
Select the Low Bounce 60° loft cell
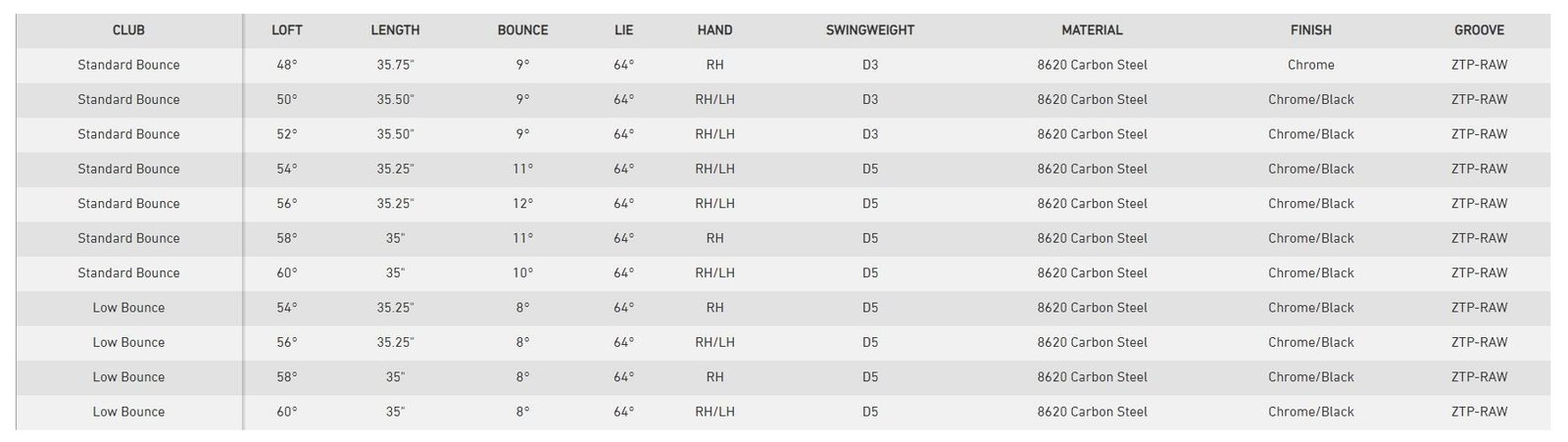click(287, 412)
